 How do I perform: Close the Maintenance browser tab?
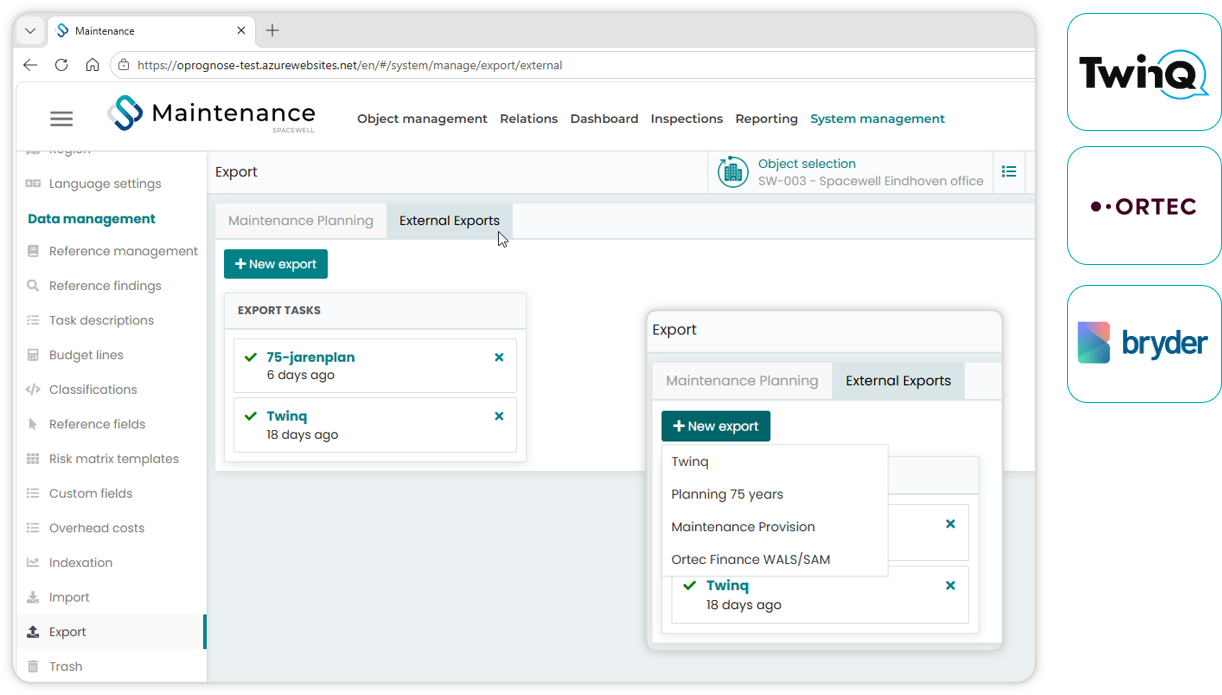point(241,31)
